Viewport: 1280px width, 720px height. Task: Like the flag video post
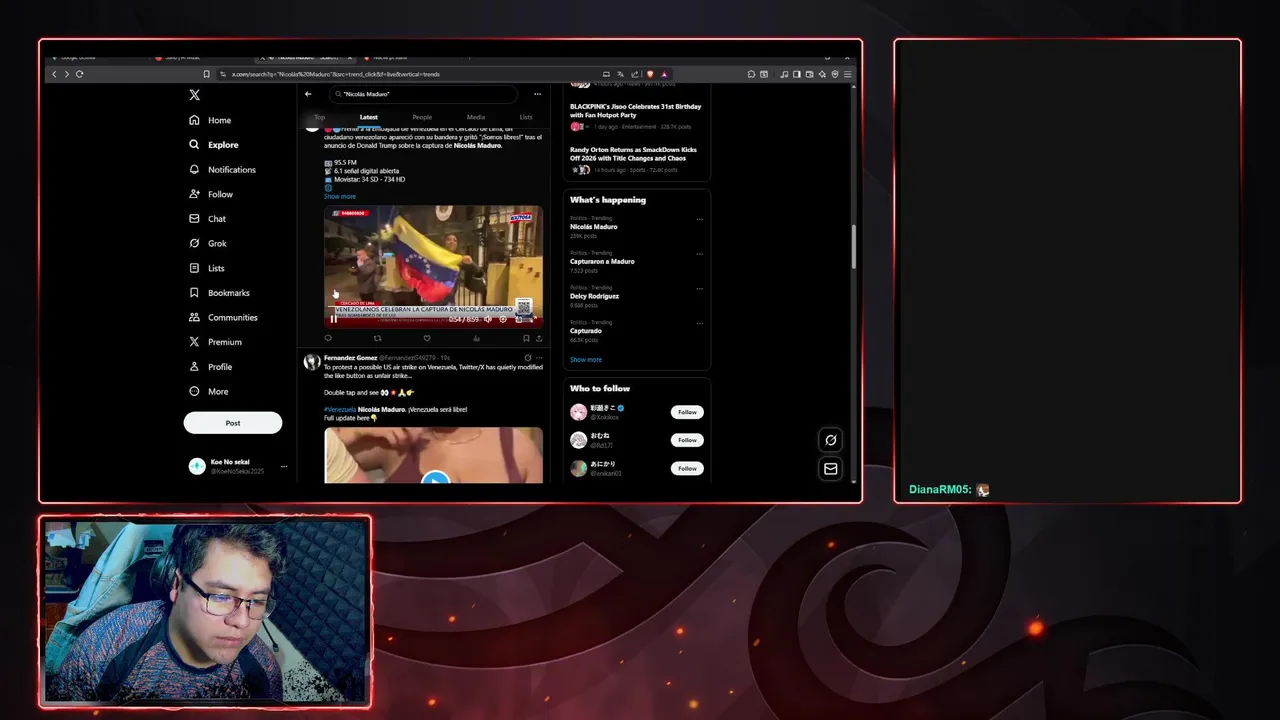(x=427, y=338)
